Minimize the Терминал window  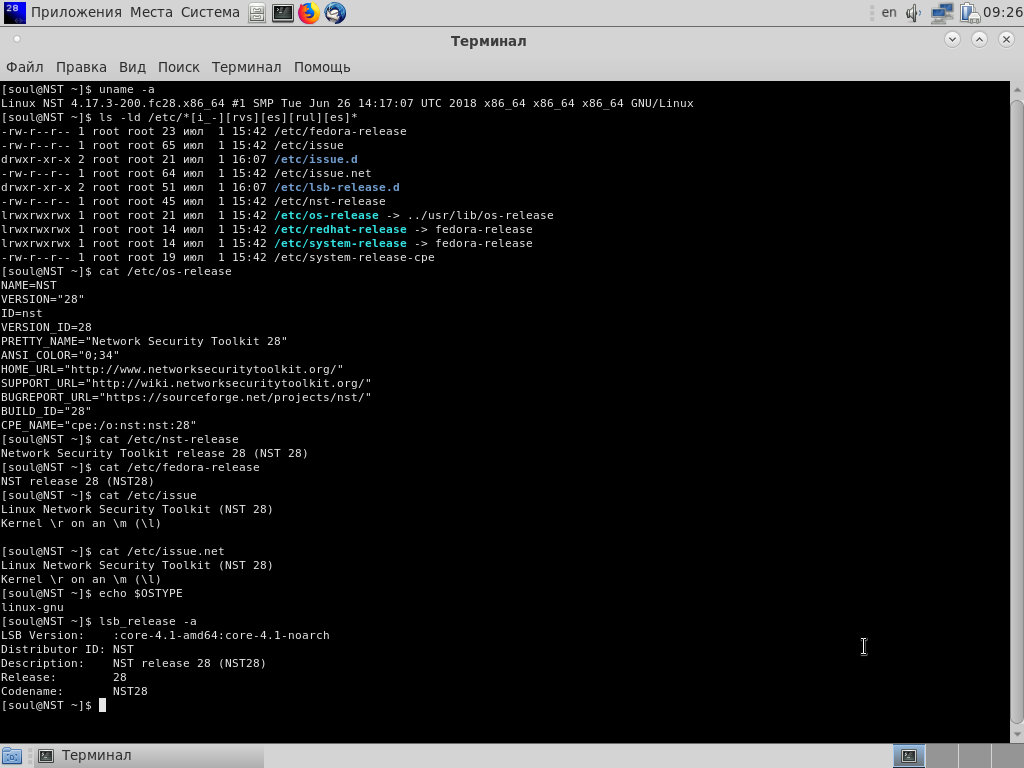pos(952,40)
